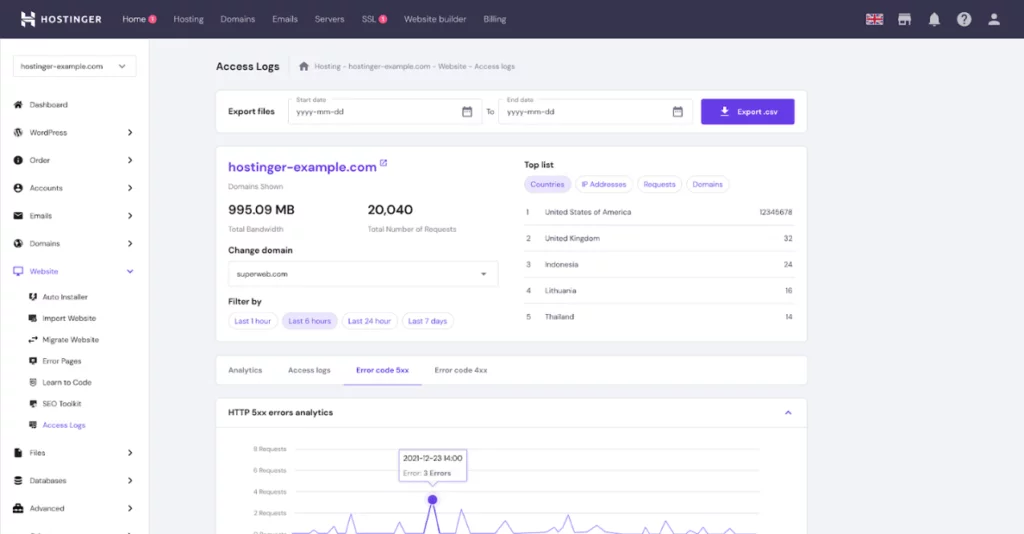1024x534 pixels.
Task: Click the Domains globe icon in sidebar
Action: 18,243
